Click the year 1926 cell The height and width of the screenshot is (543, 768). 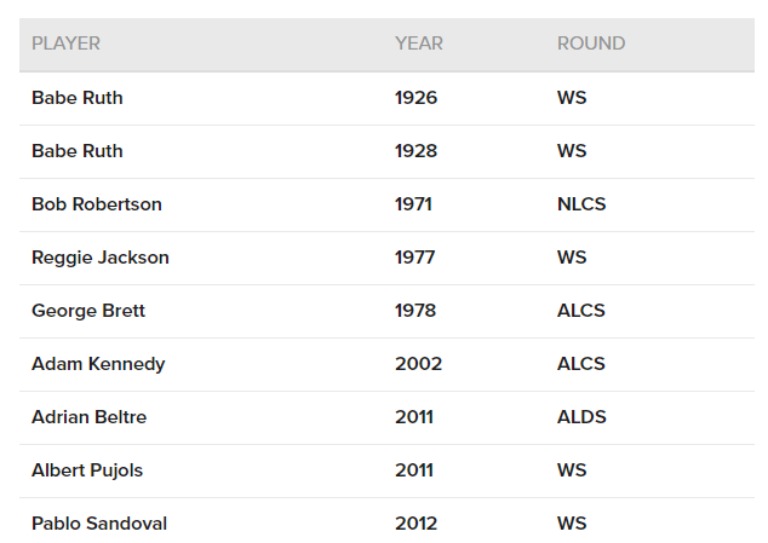tap(416, 98)
